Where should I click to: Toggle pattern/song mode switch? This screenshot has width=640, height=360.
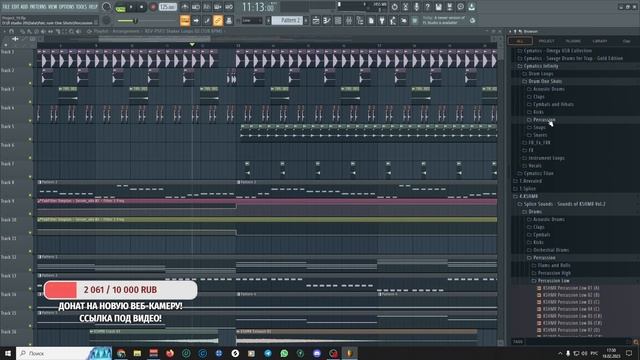(120, 8)
